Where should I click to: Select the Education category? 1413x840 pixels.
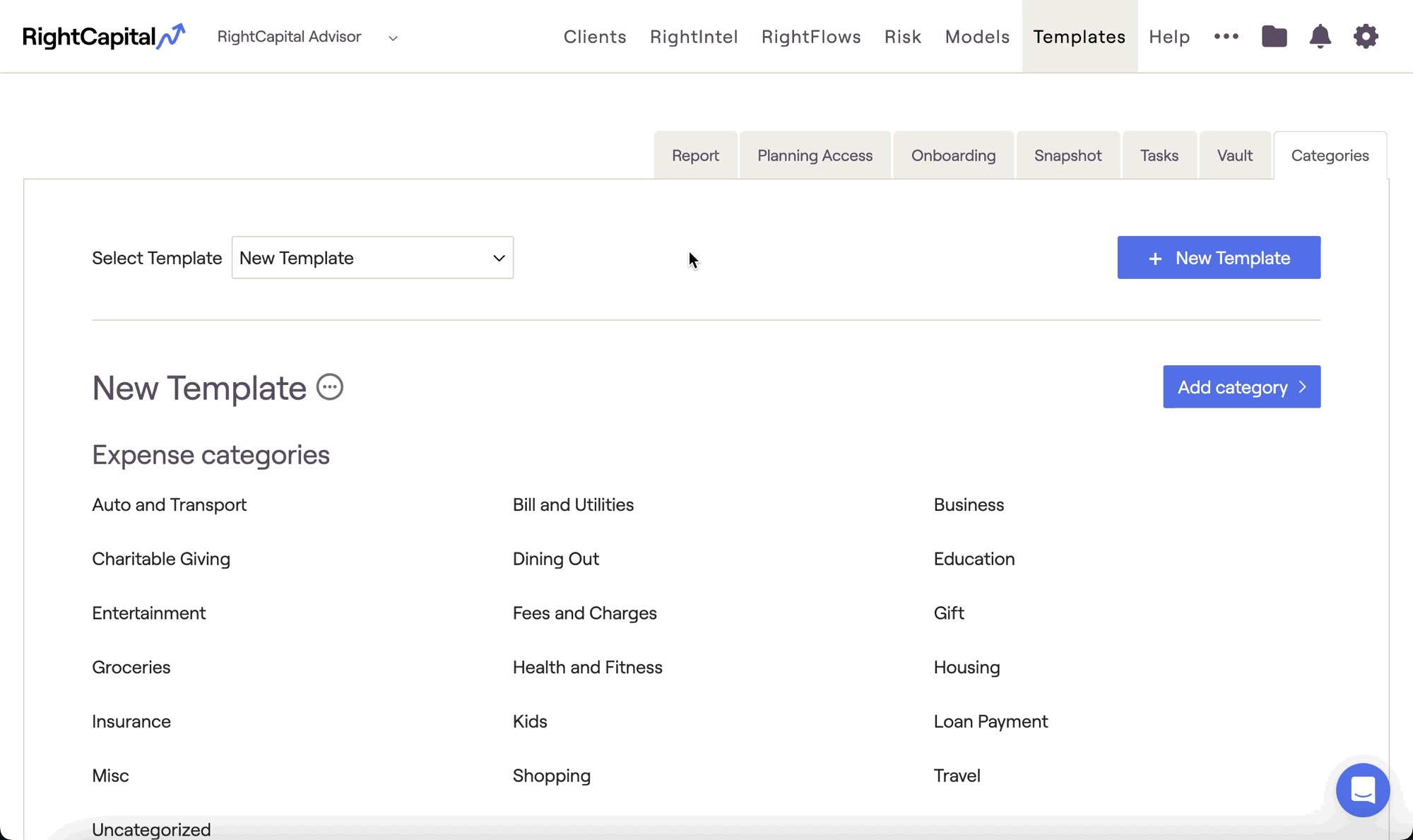[x=974, y=559]
